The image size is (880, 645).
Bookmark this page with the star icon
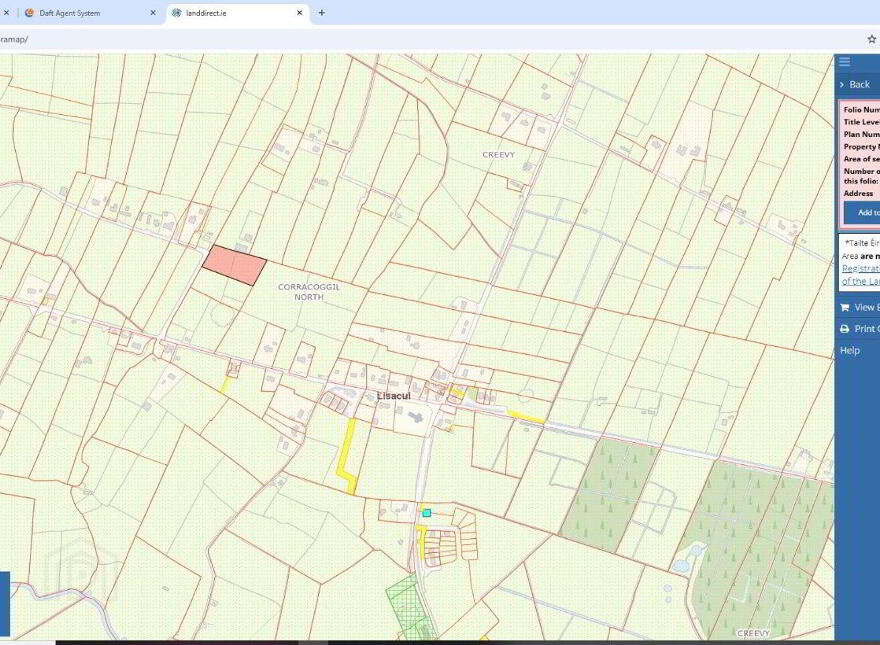click(872, 39)
